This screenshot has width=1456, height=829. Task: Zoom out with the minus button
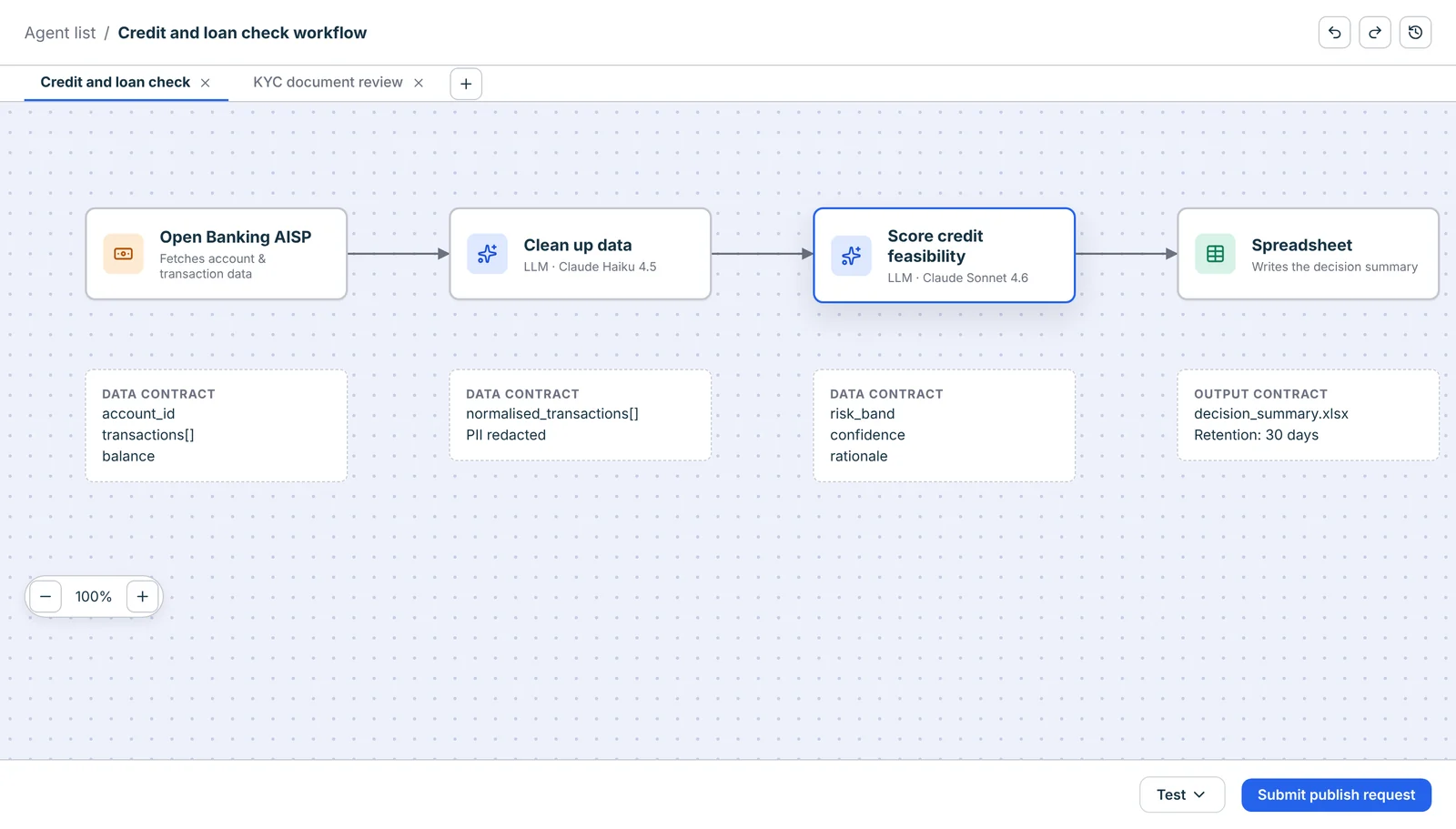(x=45, y=597)
